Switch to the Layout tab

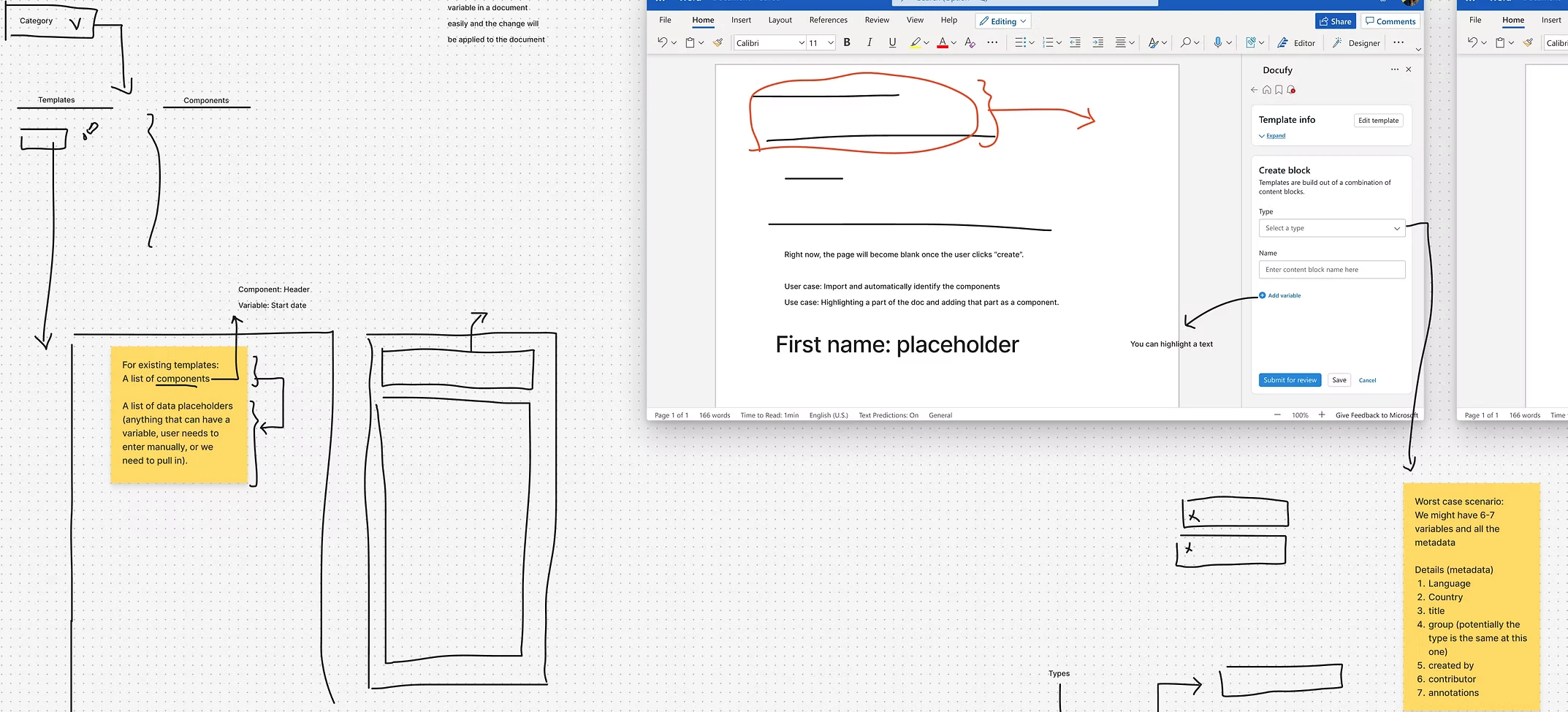[780, 20]
